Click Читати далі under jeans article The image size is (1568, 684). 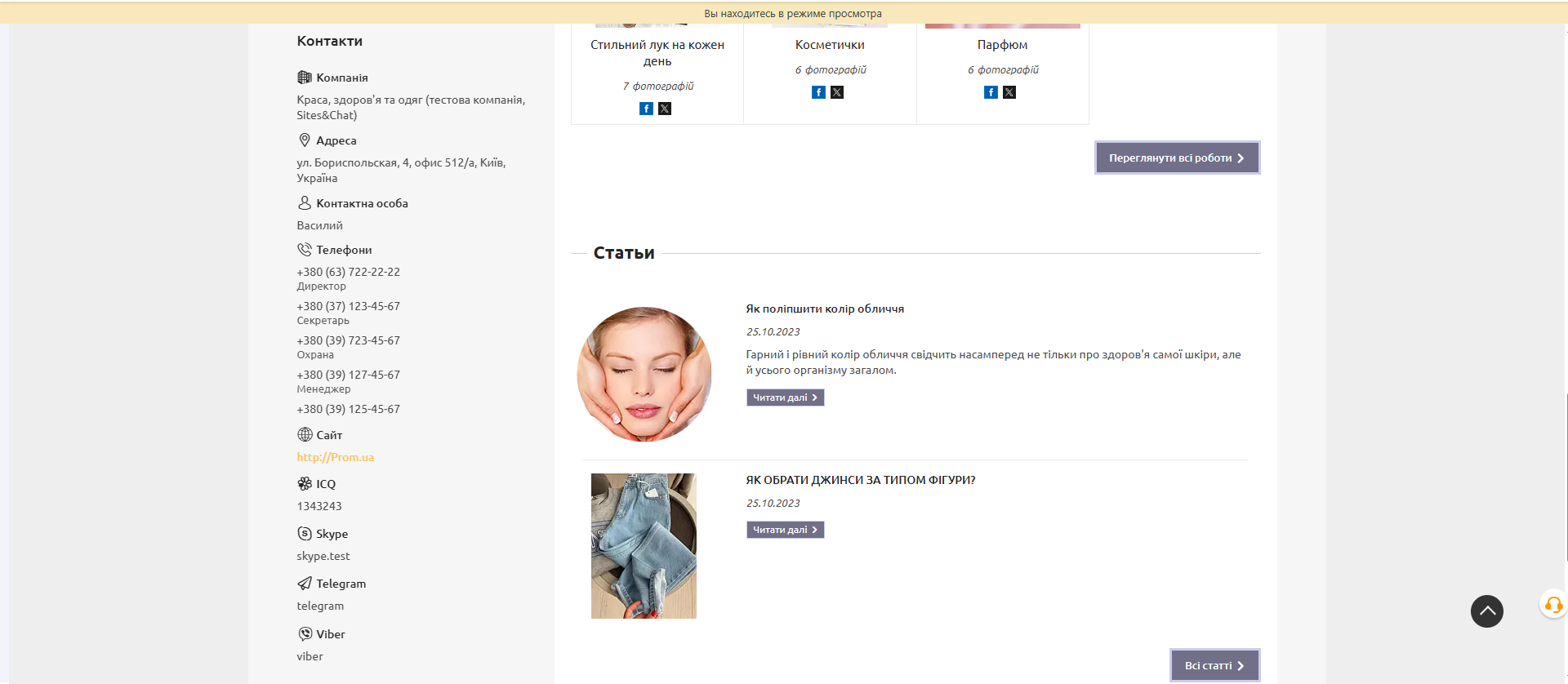(x=785, y=530)
